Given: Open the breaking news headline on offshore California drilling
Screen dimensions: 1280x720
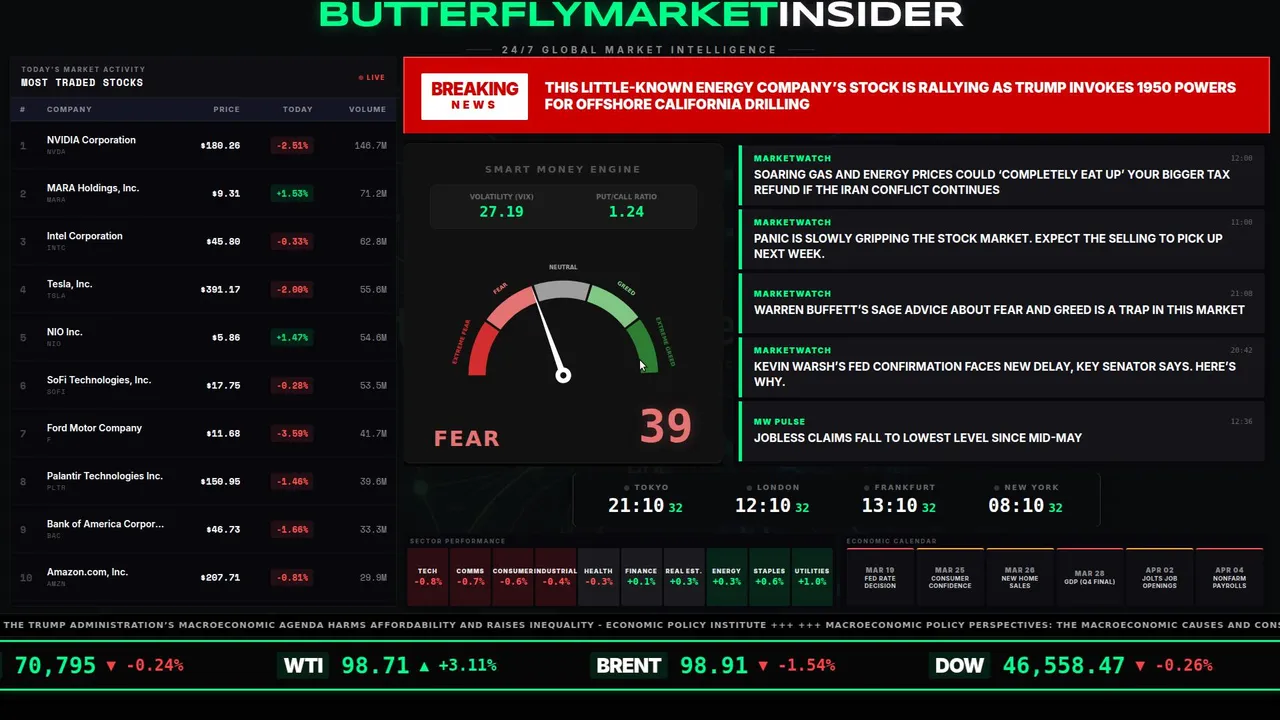Looking at the screenshot, I should point(890,96).
